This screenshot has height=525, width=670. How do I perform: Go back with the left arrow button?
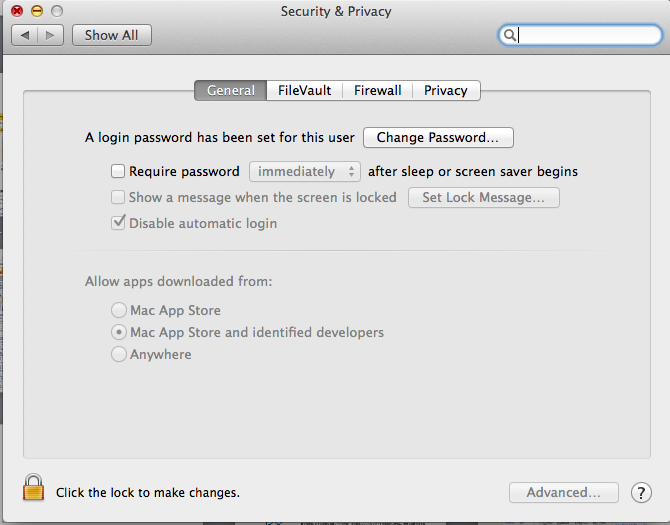point(25,35)
